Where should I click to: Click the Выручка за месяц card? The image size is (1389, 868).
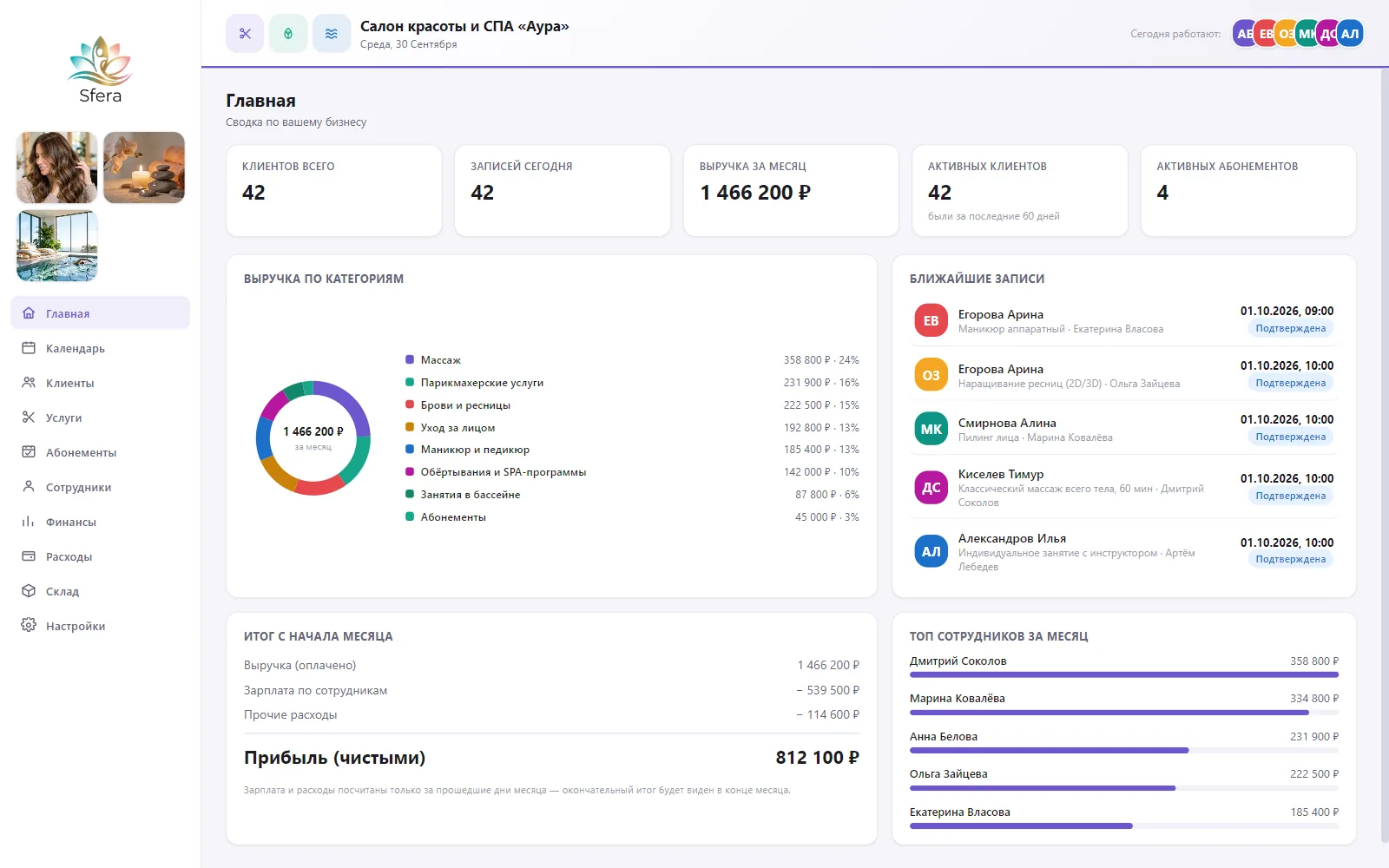point(791,191)
